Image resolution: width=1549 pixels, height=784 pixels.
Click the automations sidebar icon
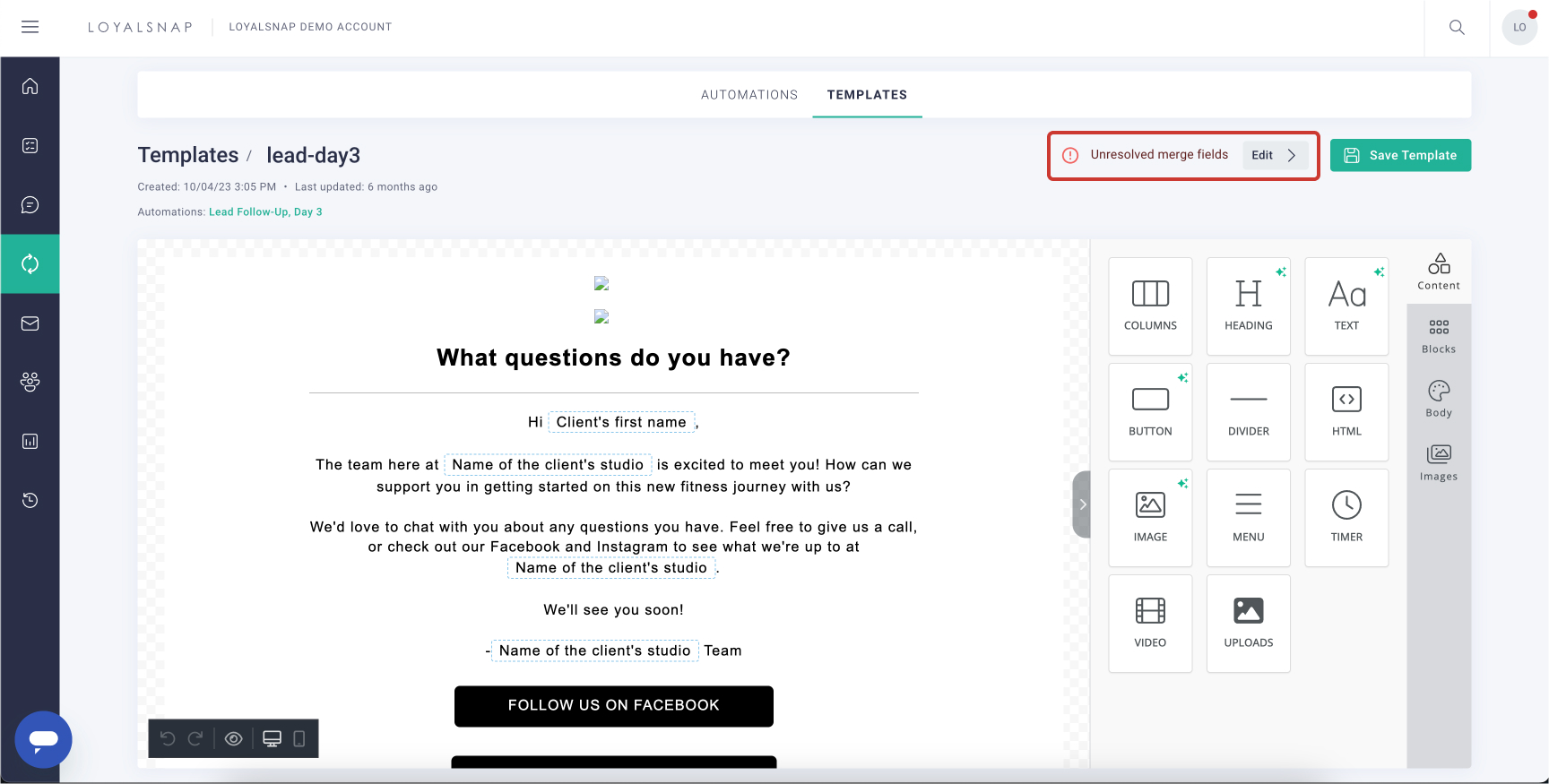tap(30, 263)
